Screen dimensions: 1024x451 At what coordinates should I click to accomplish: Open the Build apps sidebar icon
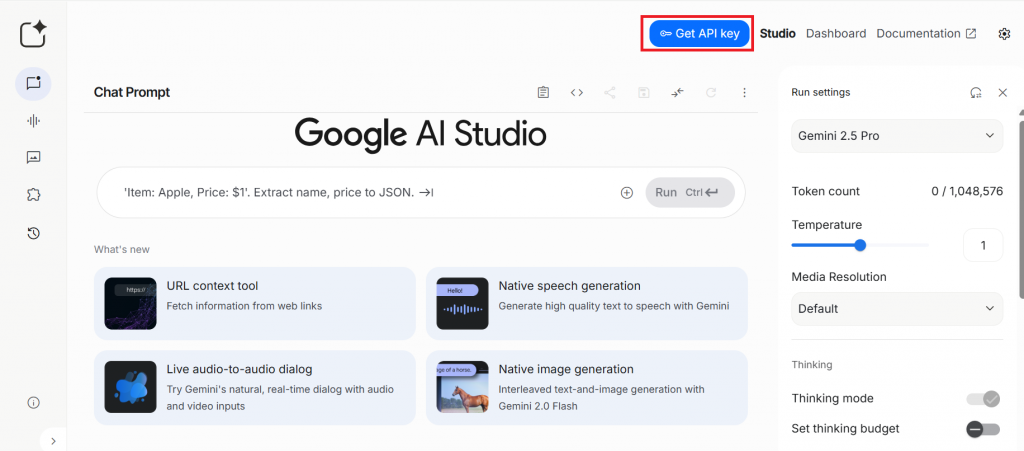click(33, 195)
